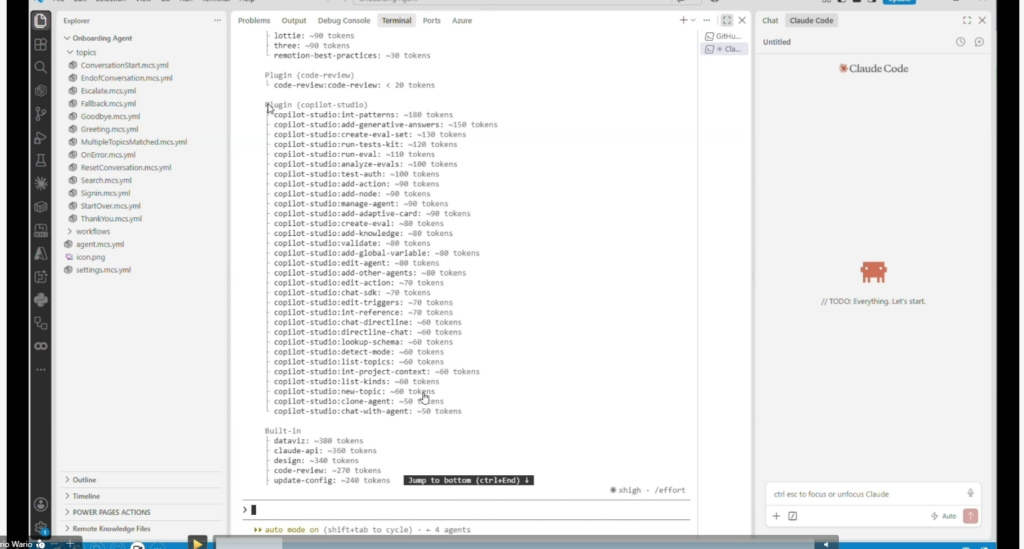Image resolution: width=1024 pixels, height=549 pixels.
Task: Open Explorer panel more actions ellipsis
Action: [x=217, y=20]
